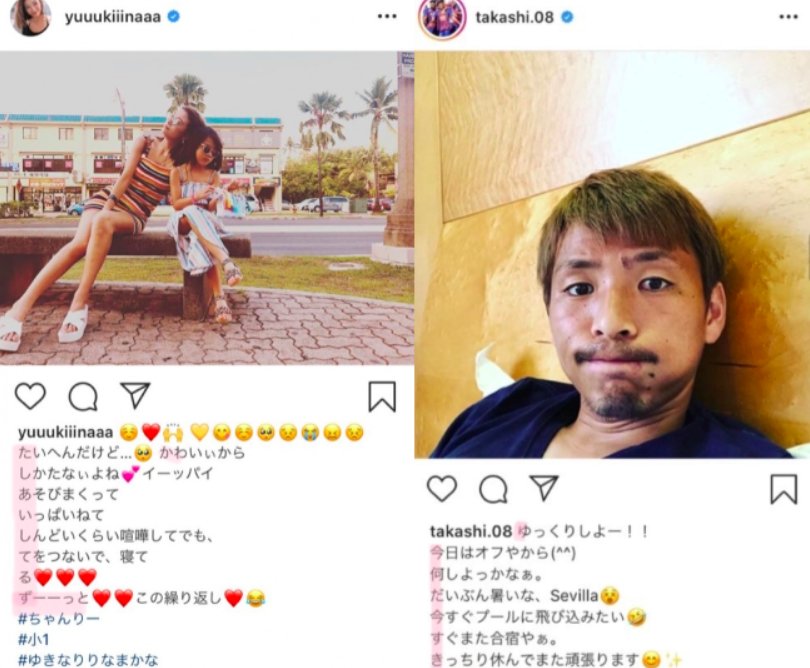Click takashi.08 username in the caption
Image resolution: width=810 pixels, height=668 pixels.
(471, 531)
